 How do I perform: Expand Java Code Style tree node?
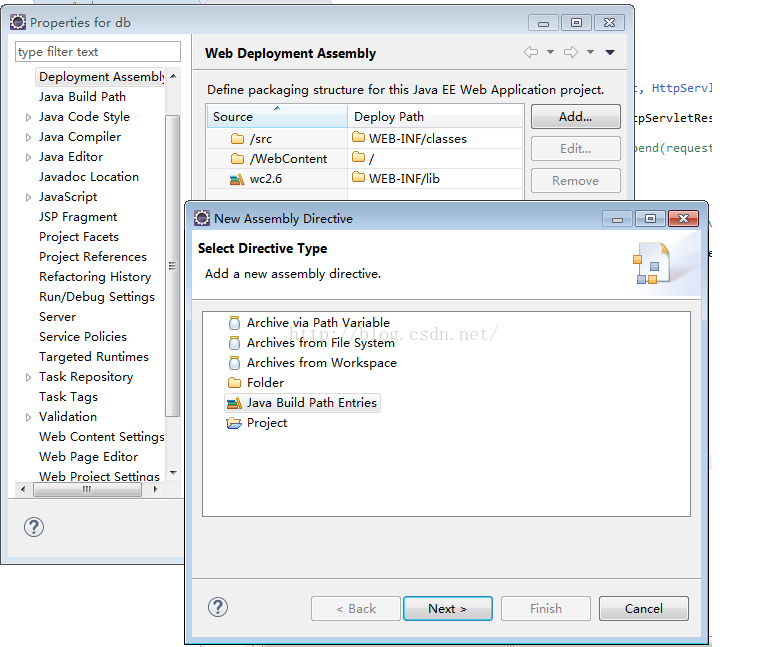(x=28, y=118)
